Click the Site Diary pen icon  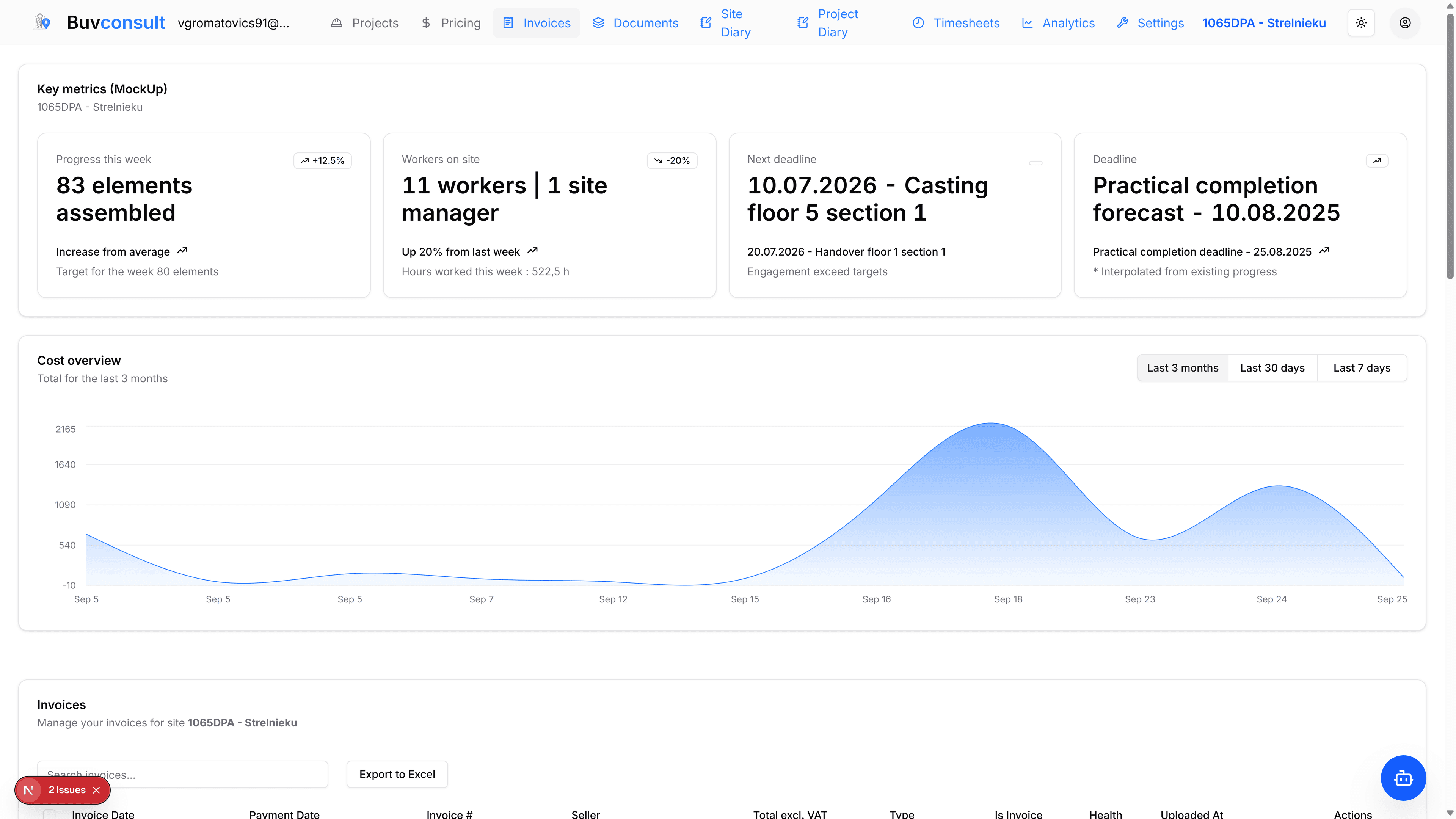click(x=705, y=23)
